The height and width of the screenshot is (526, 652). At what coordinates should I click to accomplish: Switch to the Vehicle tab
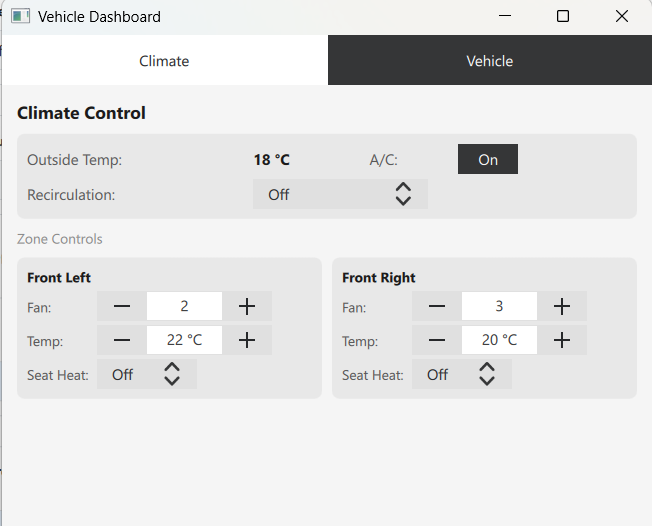click(x=490, y=61)
